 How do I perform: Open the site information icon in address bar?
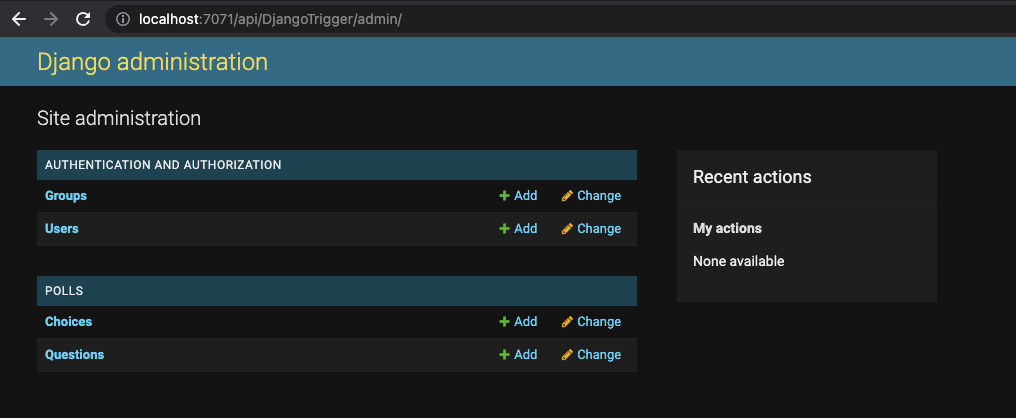click(122, 19)
